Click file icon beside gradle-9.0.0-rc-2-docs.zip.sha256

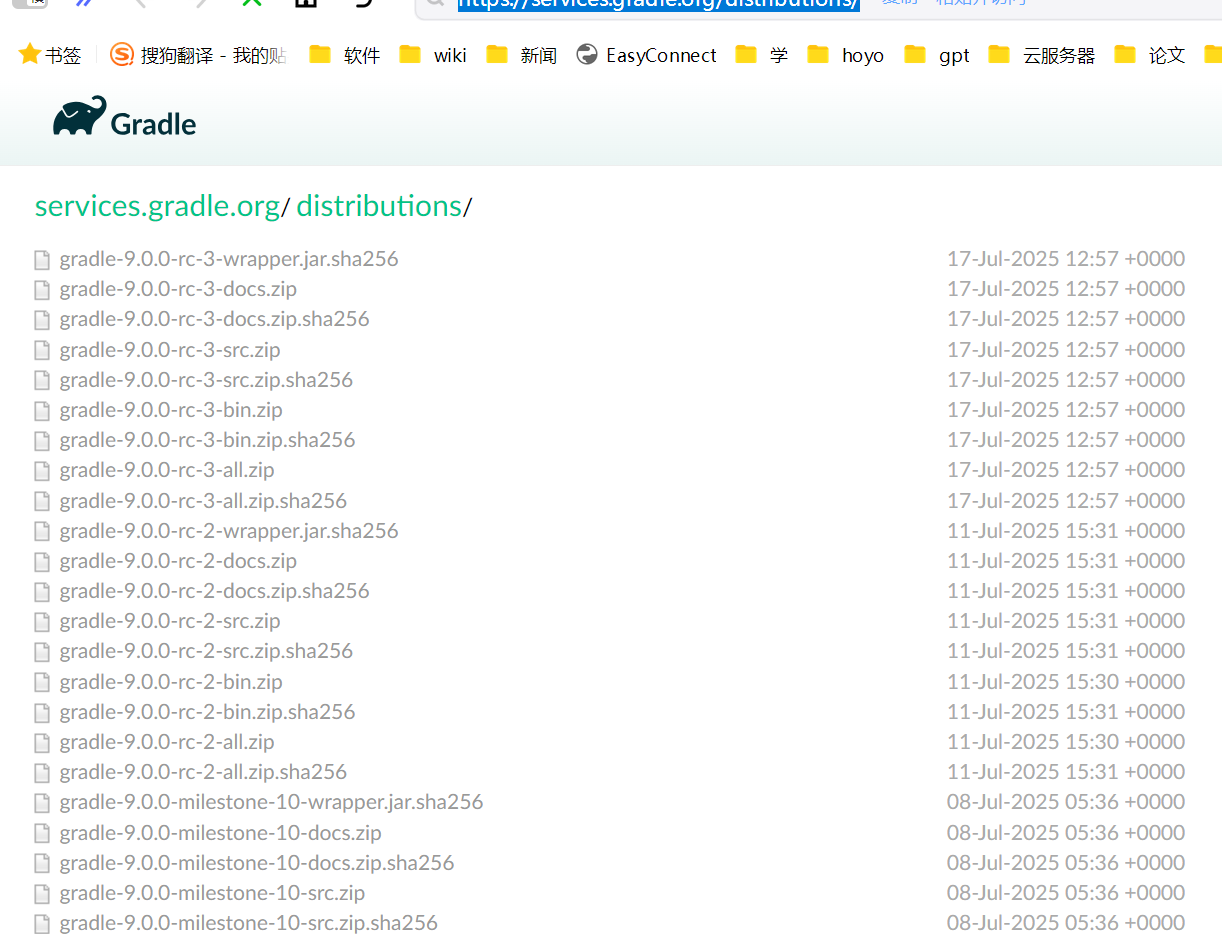click(x=42, y=592)
